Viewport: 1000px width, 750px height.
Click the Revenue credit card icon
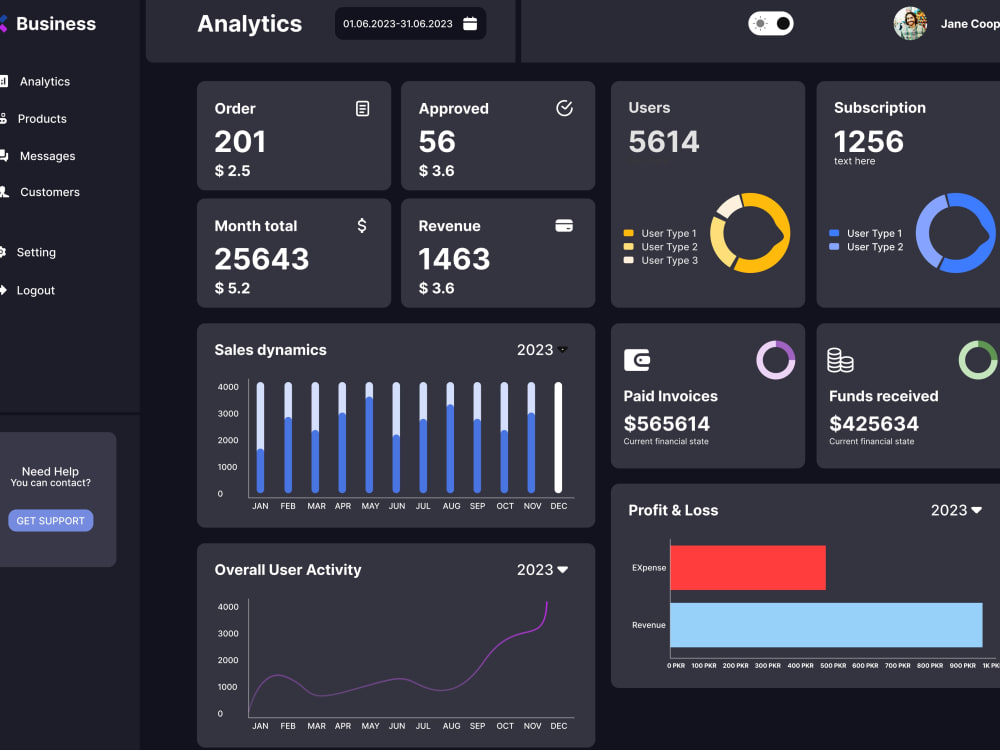tap(564, 226)
